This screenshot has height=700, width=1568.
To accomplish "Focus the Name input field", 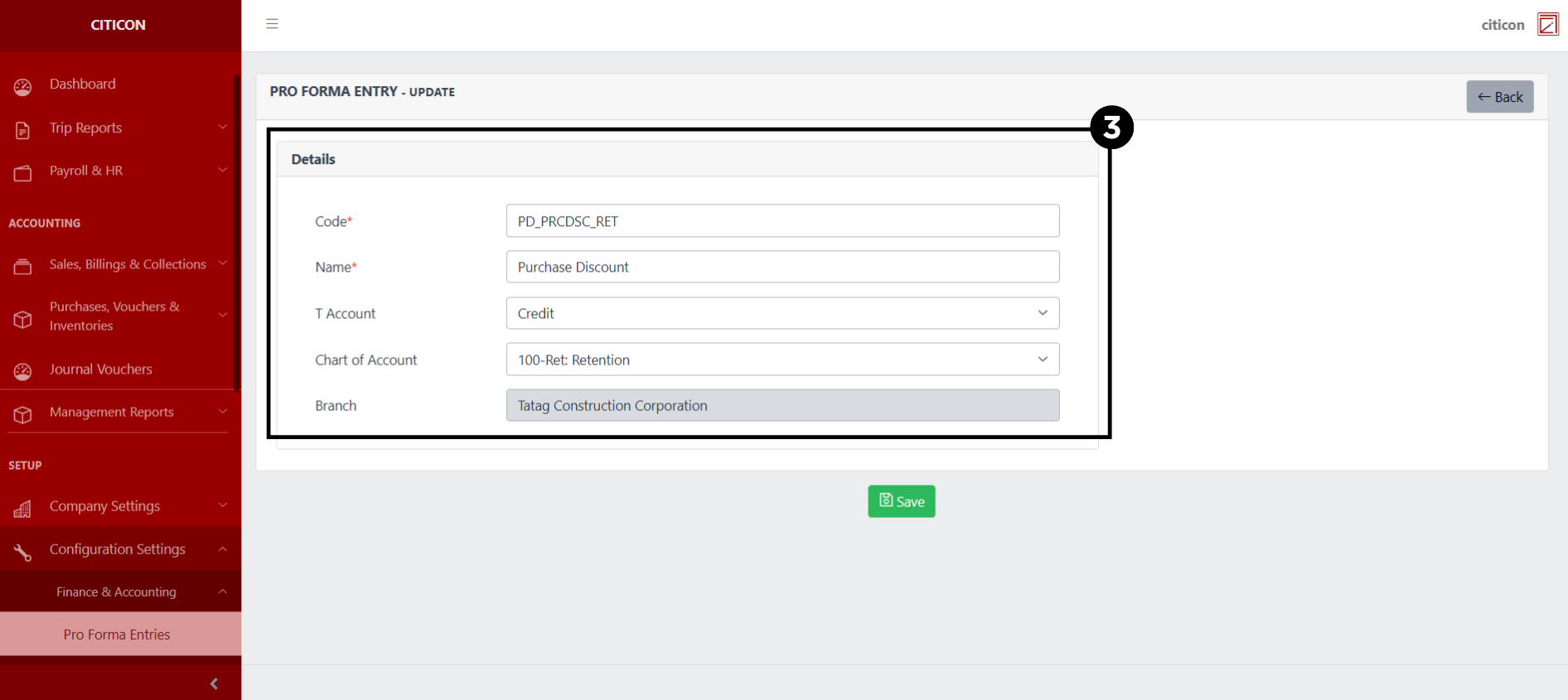I will [782, 267].
